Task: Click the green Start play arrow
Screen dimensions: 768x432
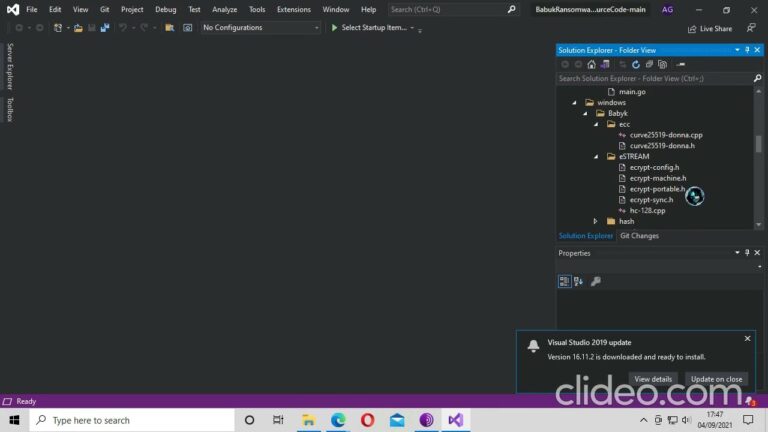Action: (x=334, y=28)
